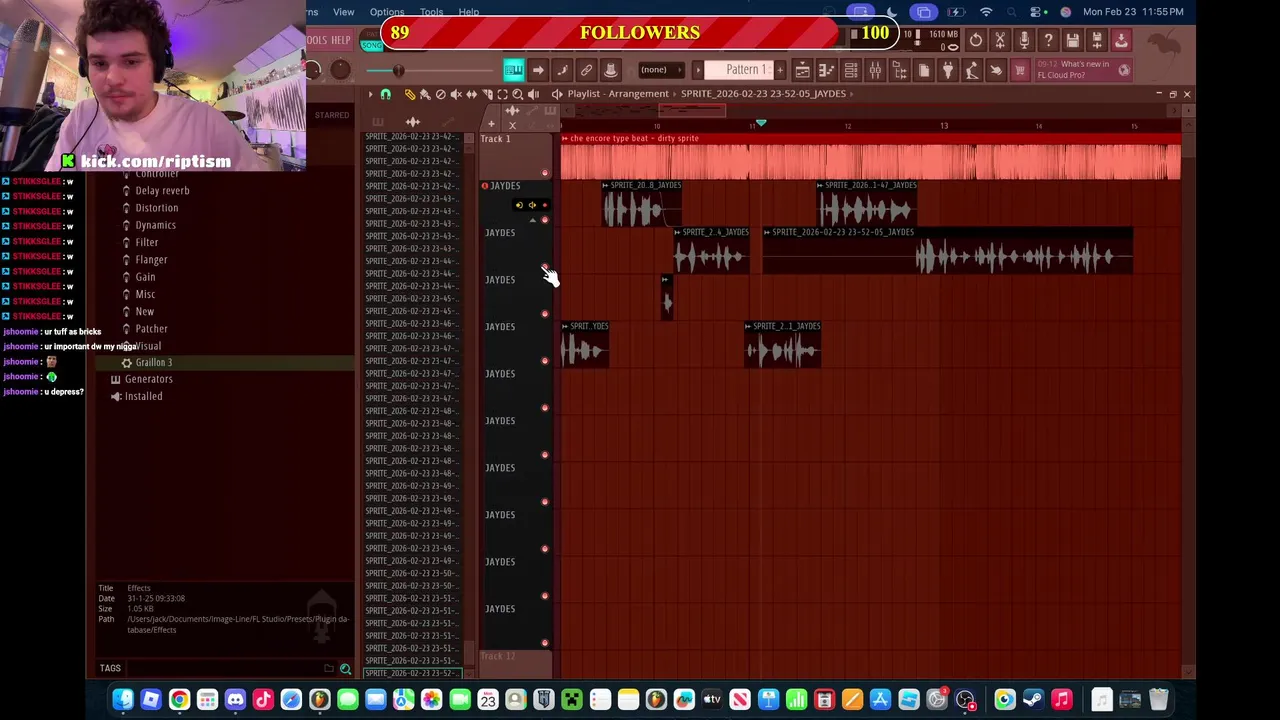Click search magnifier in TAGS bar
The width and height of the screenshot is (1280, 720).
(x=345, y=668)
